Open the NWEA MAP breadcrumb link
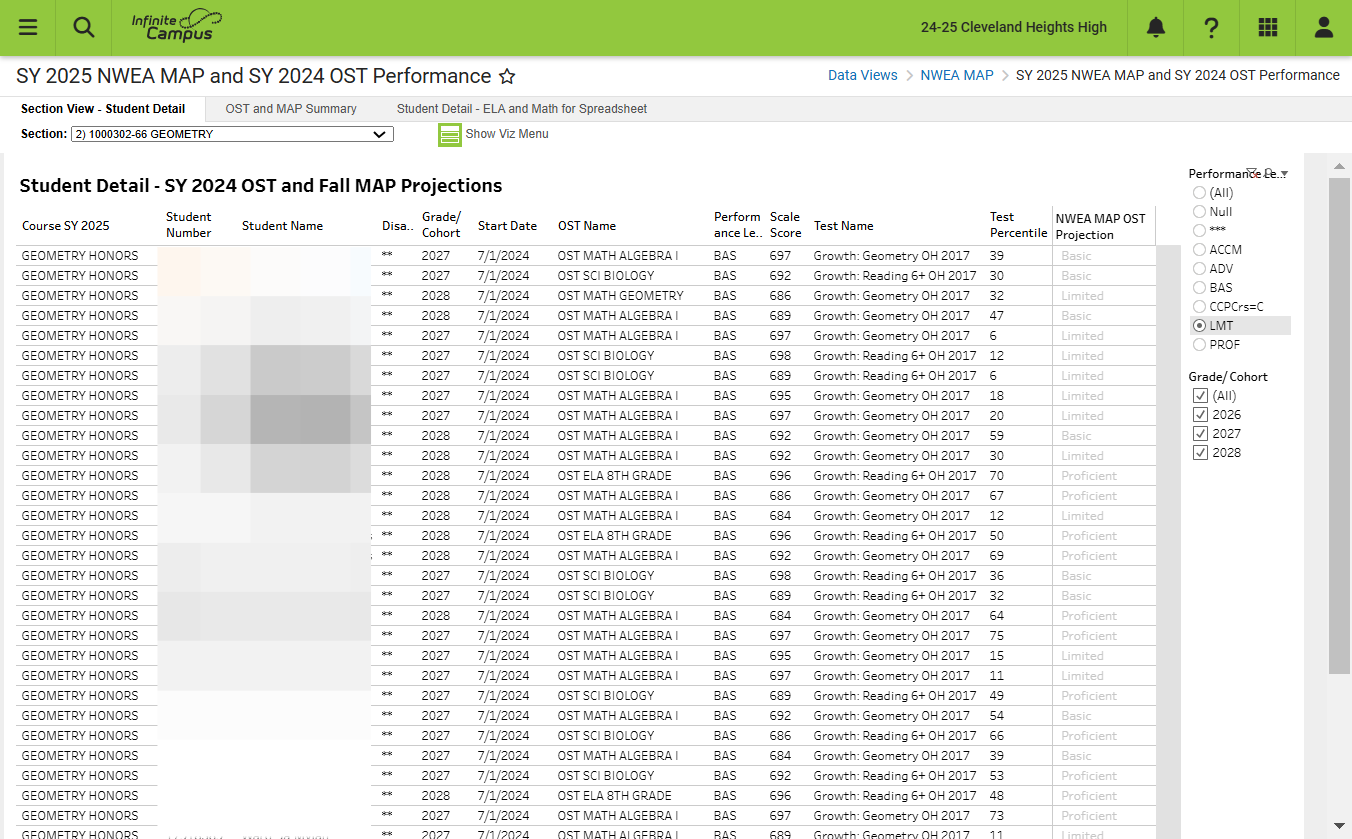Screen dimensions: 1352x839 tap(957, 75)
